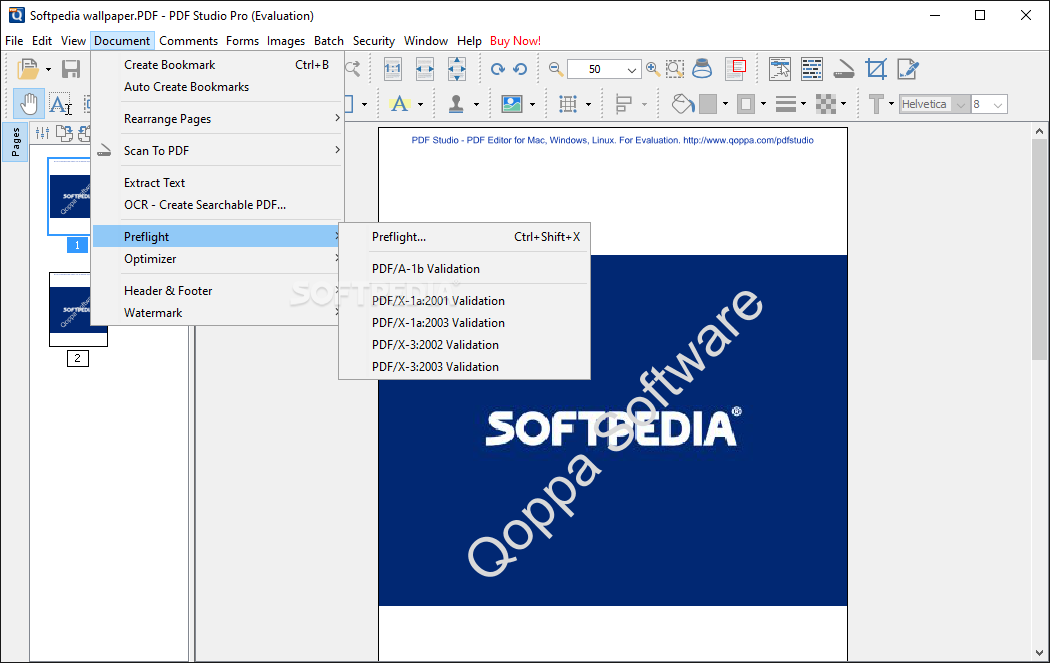Click the text T formatting icon
Image resolution: width=1050 pixels, height=663 pixels.
tap(876, 104)
